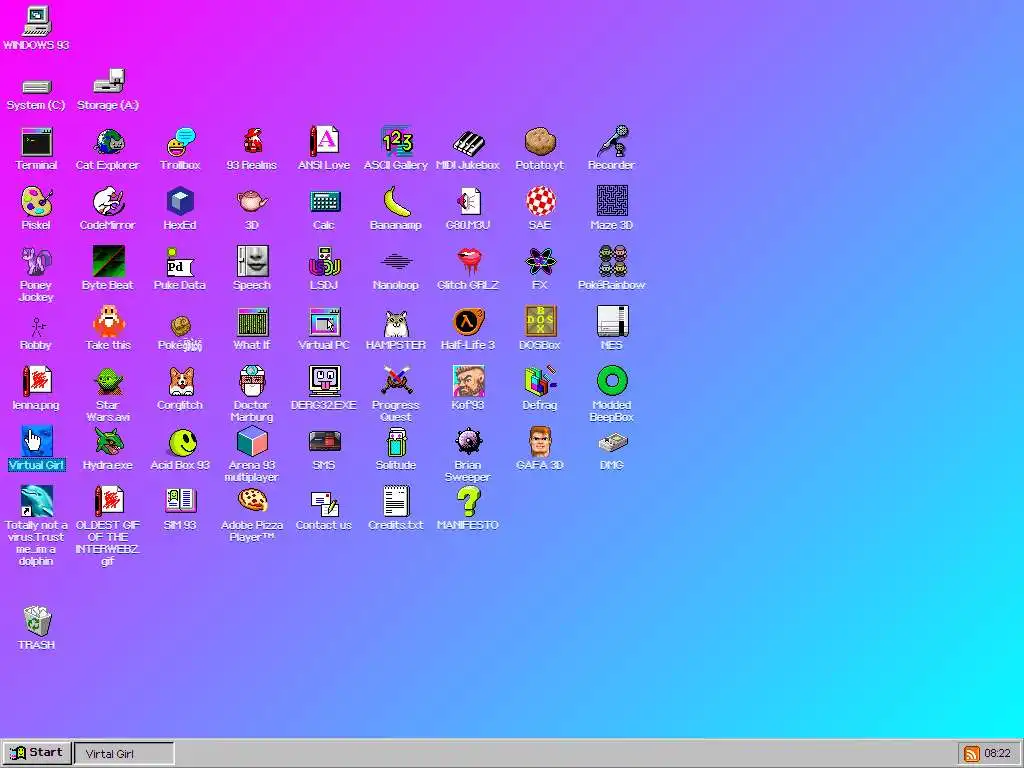1024x768 pixels.
Task: Open Arena 93 multiplayer cube icon
Action: (x=252, y=443)
